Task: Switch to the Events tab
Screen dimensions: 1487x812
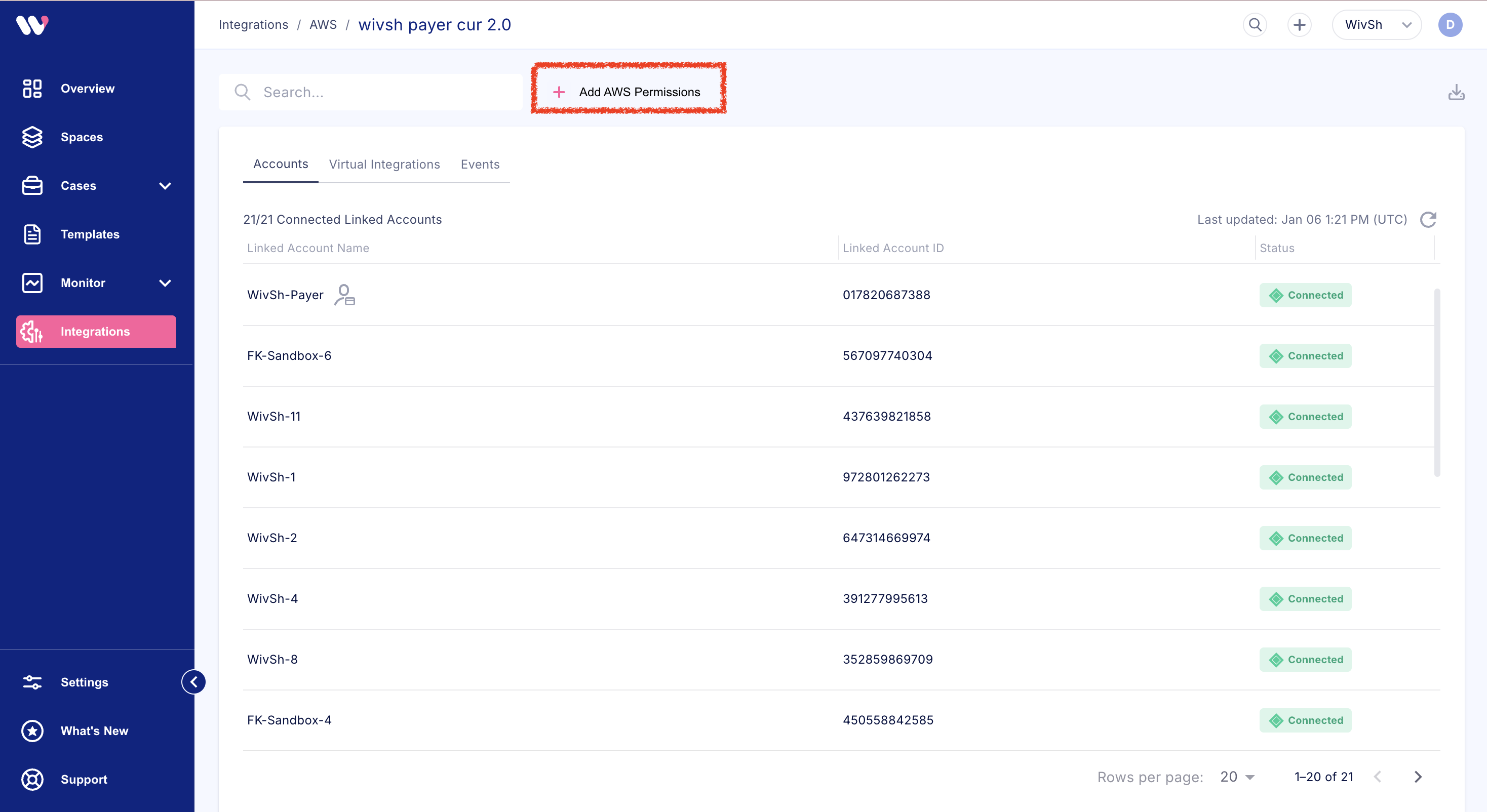Action: click(480, 165)
